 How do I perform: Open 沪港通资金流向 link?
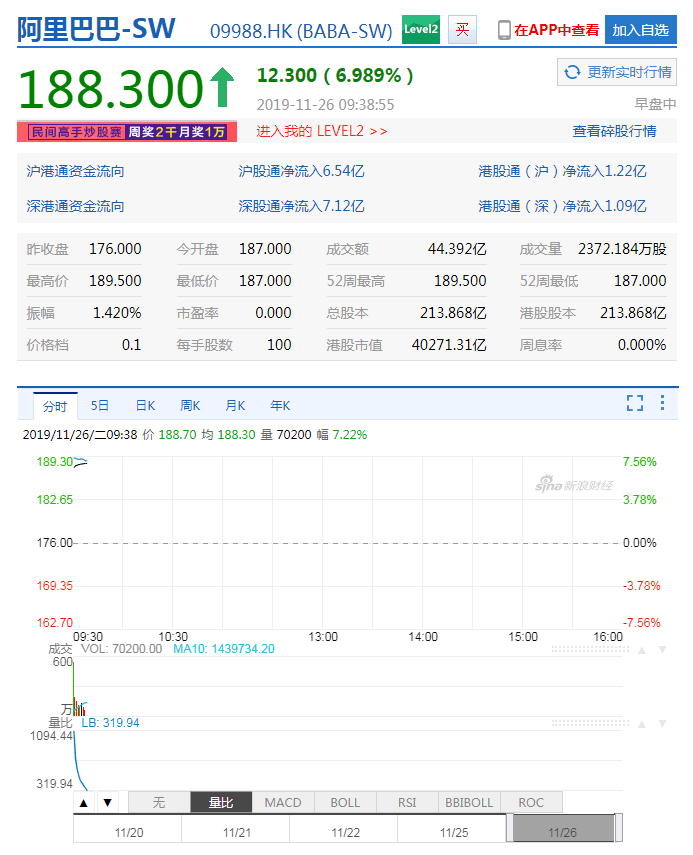tap(75, 172)
